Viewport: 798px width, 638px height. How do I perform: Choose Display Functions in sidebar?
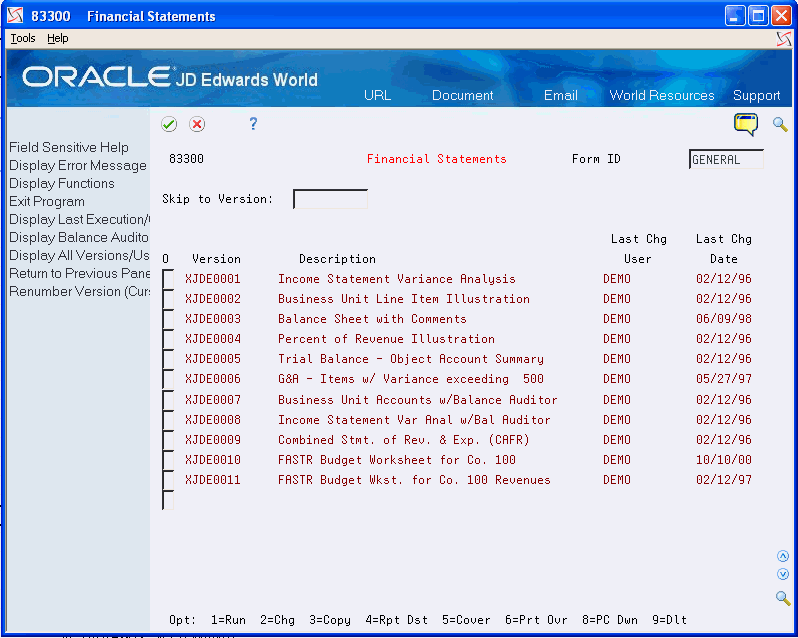coord(62,183)
